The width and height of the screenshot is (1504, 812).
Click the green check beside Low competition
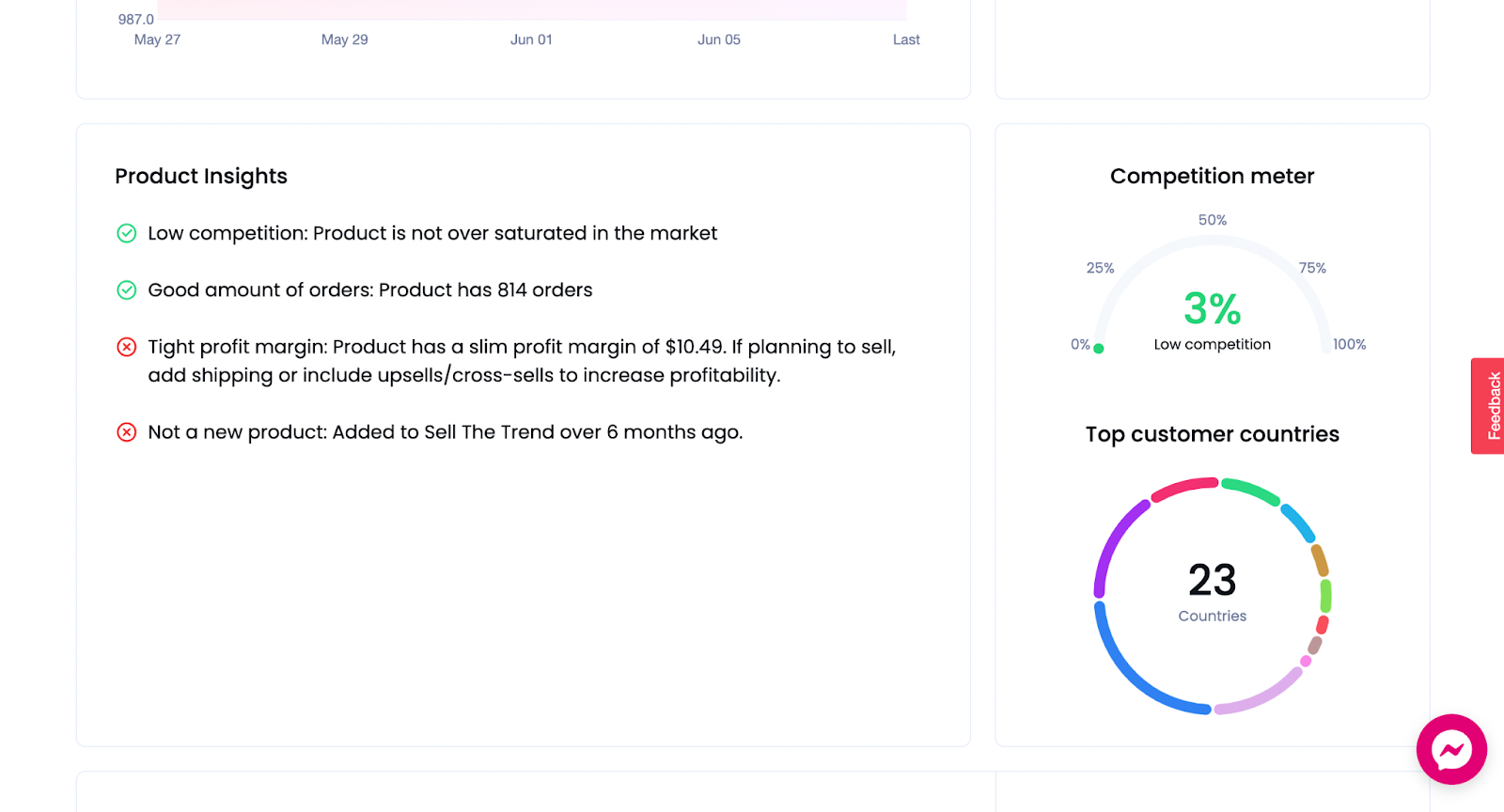click(x=127, y=233)
